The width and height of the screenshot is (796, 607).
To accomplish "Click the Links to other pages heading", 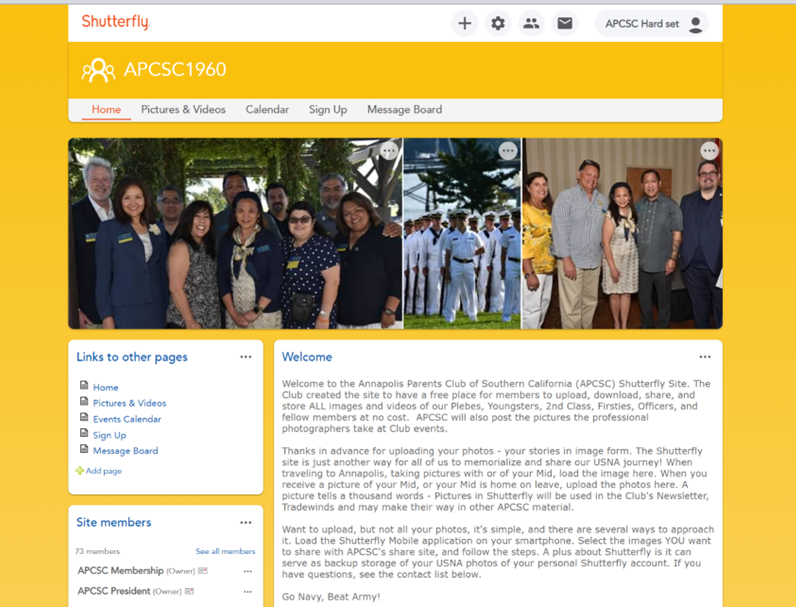I will coord(132,357).
